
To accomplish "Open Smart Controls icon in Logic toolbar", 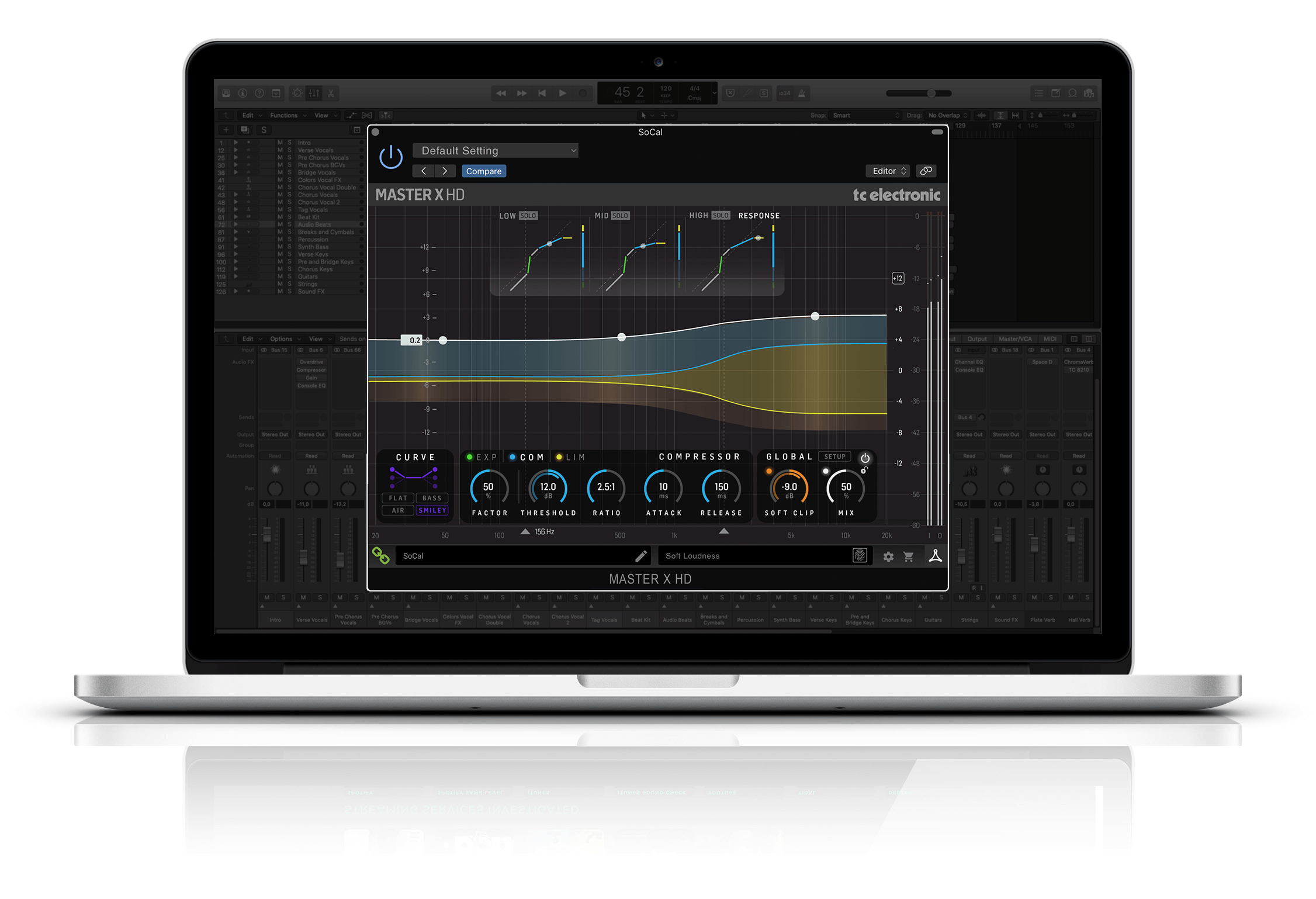I will pos(297,93).
